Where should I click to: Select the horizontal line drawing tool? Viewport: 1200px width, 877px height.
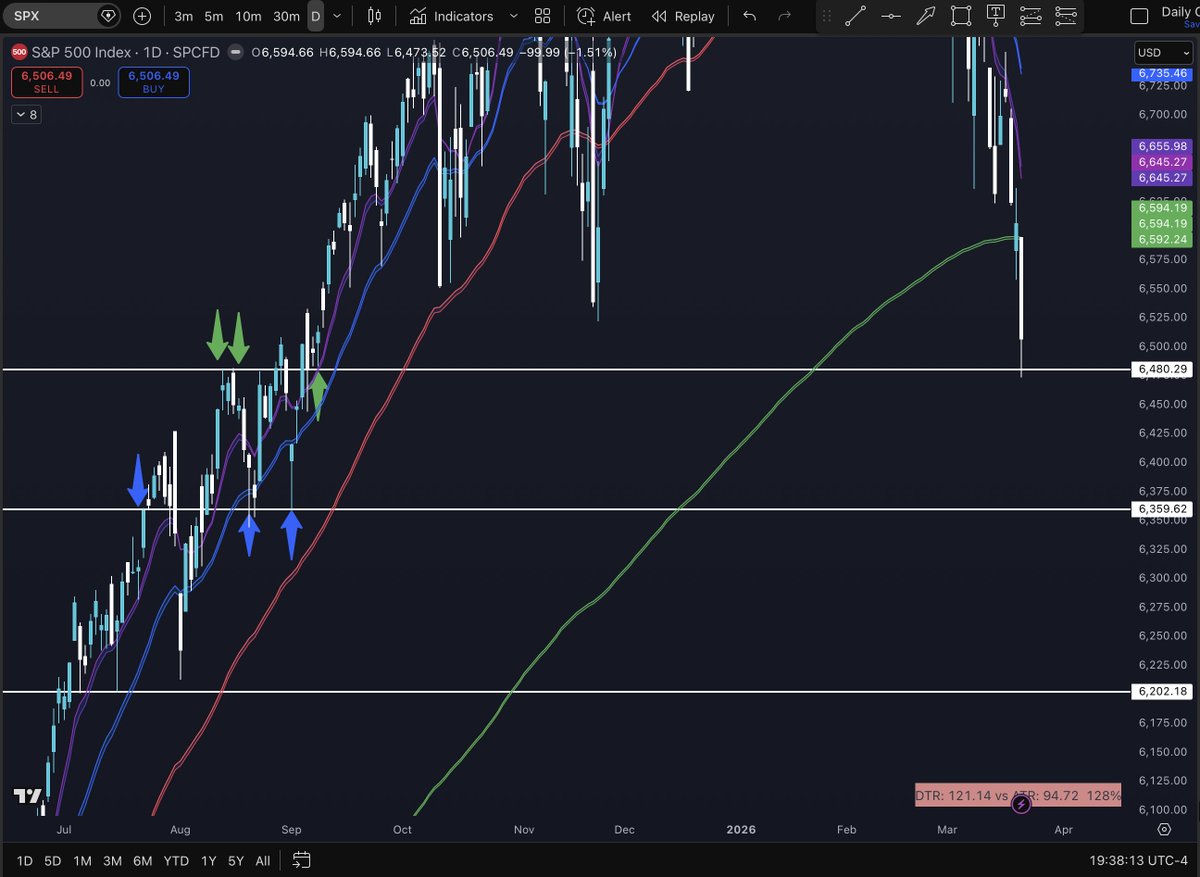890,16
